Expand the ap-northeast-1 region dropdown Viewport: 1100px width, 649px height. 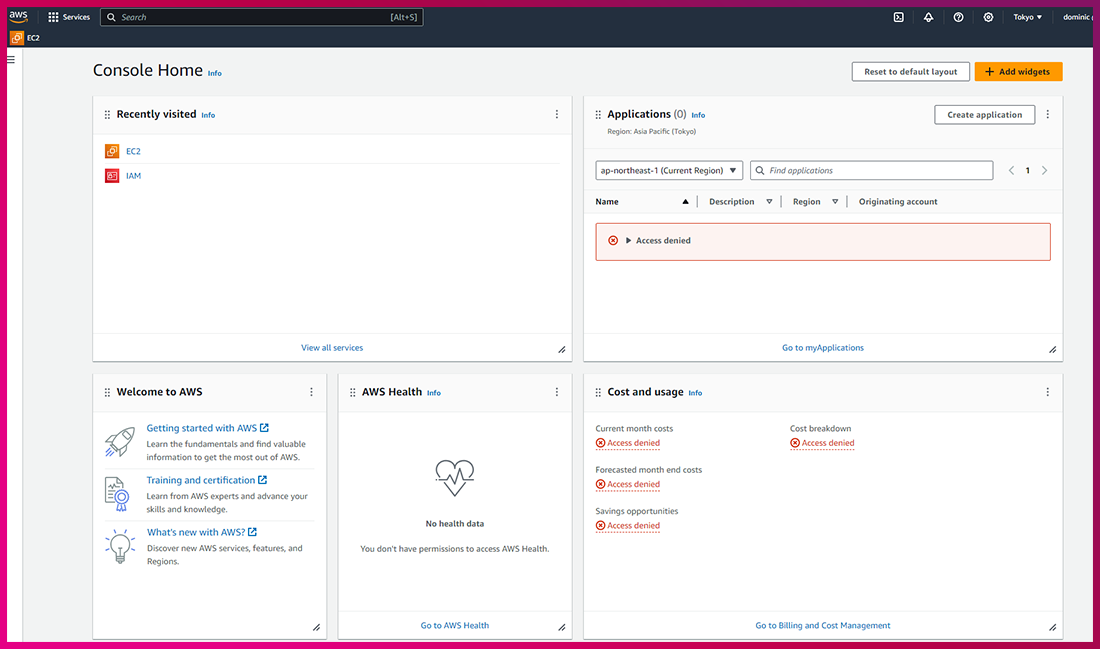tap(669, 171)
